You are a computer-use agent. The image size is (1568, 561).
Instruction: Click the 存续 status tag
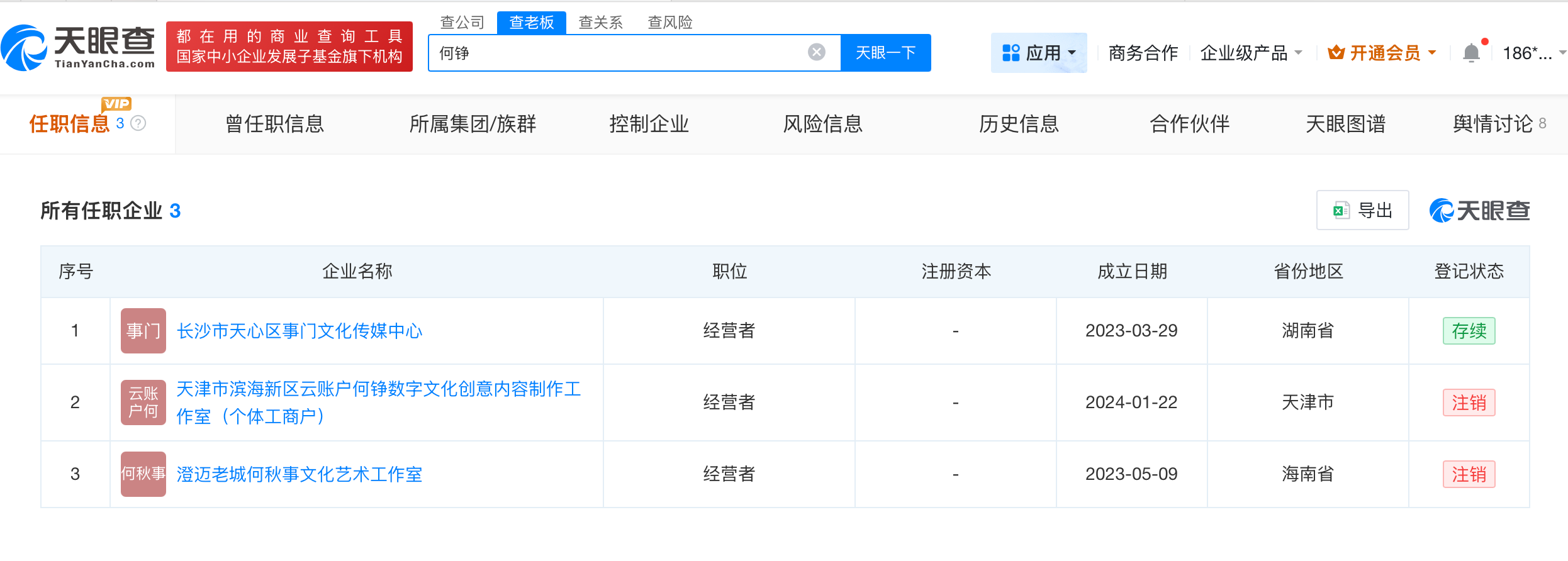pyautogui.click(x=1469, y=331)
